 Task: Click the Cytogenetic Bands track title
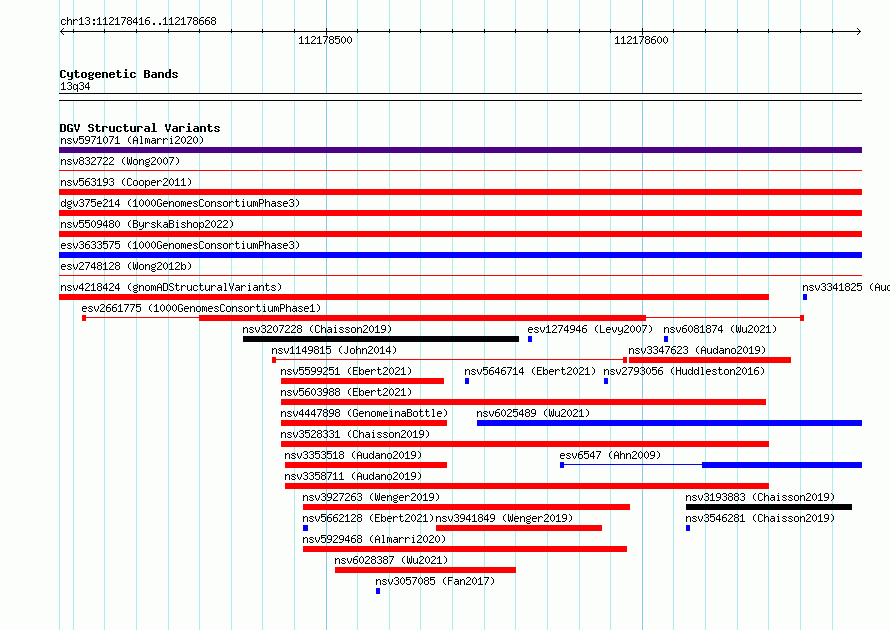click(119, 74)
